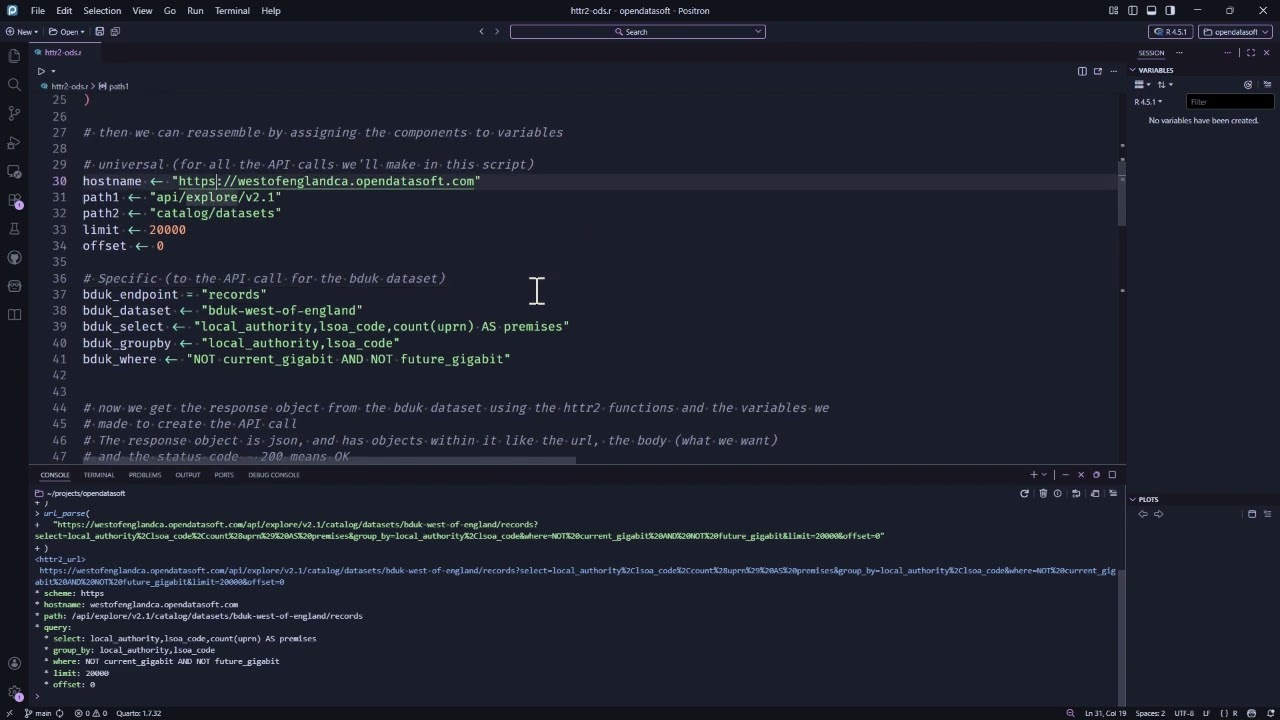Show next plot arrow
Viewport: 1280px width, 720px height.
pyautogui.click(x=1159, y=514)
